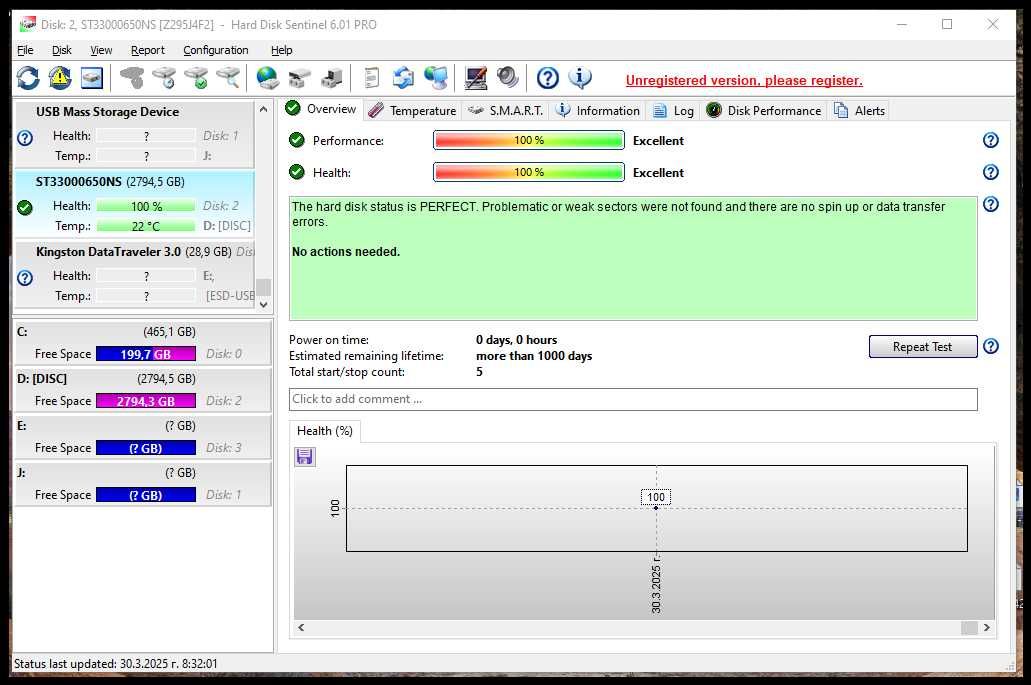This screenshot has height=685, width=1031.
Task: Click the disk with green checkmark toolbar icon
Action: tap(196, 78)
